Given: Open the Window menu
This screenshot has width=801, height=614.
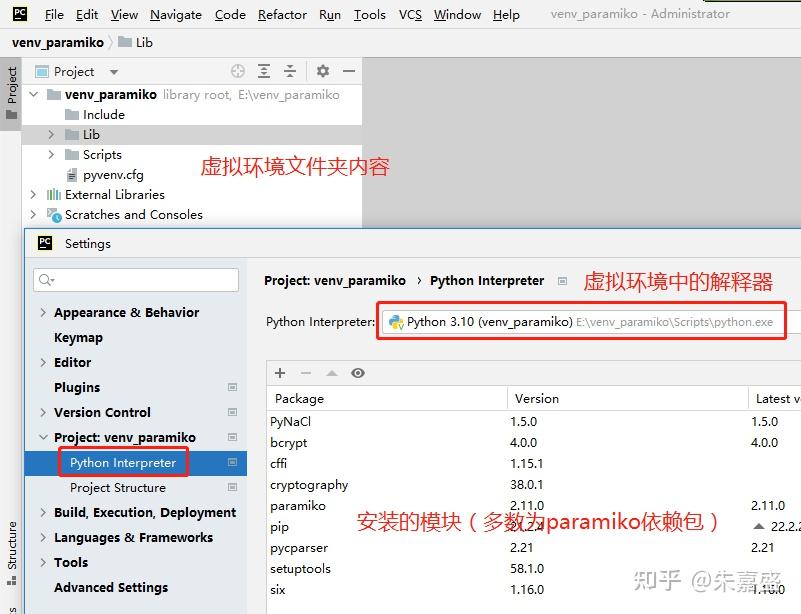Looking at the screenshot, I should click(457, 15).
